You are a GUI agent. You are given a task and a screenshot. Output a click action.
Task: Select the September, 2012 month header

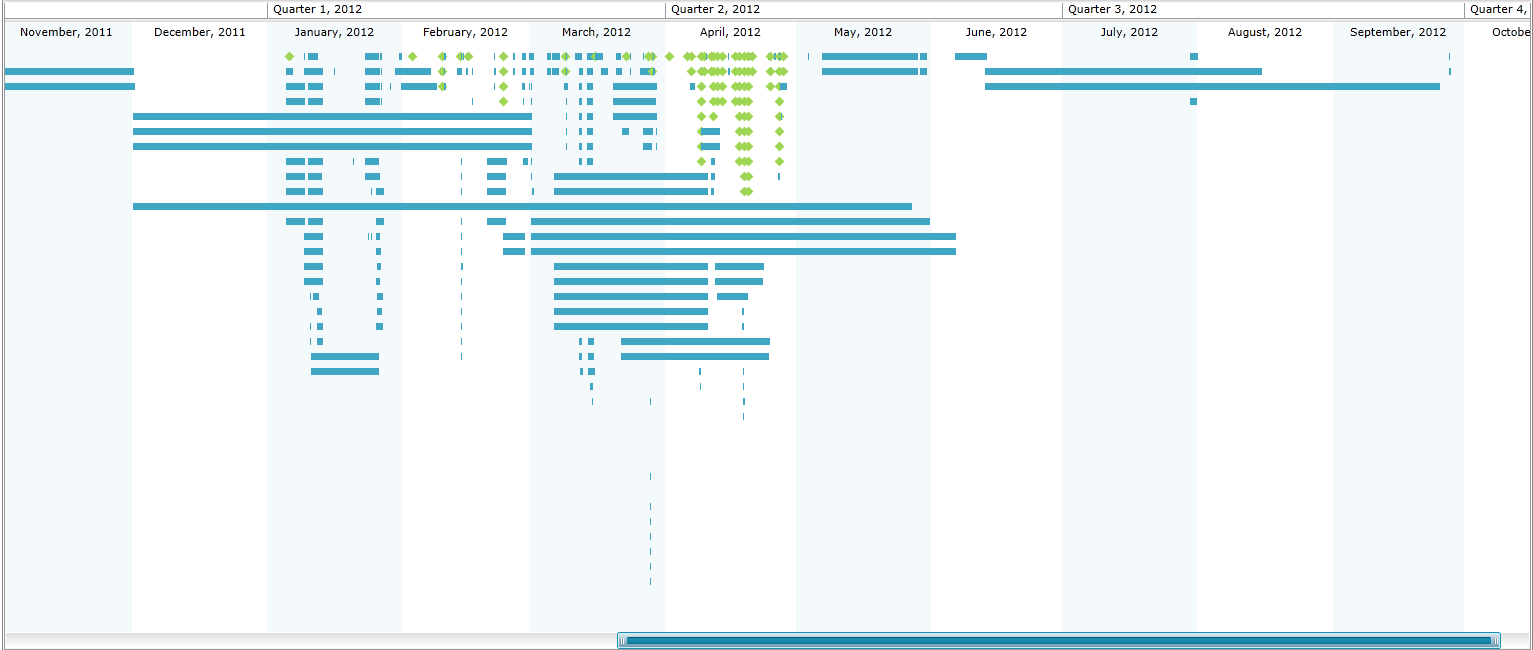point(1398,32)
